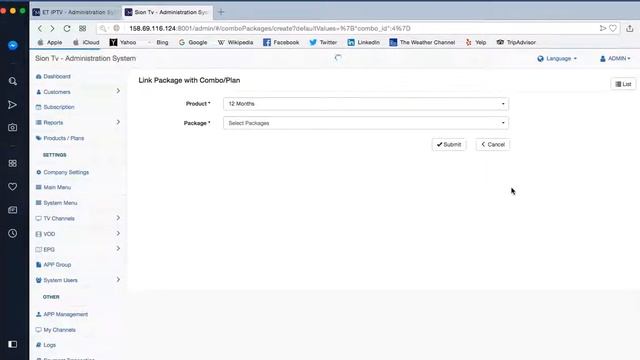
Task: Open the Facebook bookmark
Action: tap(281, 42)
